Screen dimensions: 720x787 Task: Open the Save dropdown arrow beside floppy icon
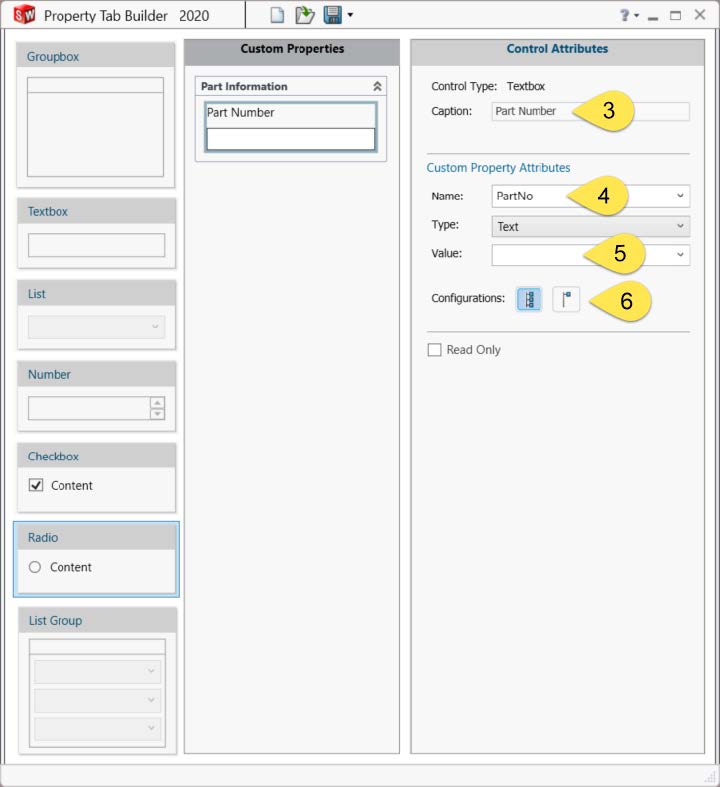(350, 16)
